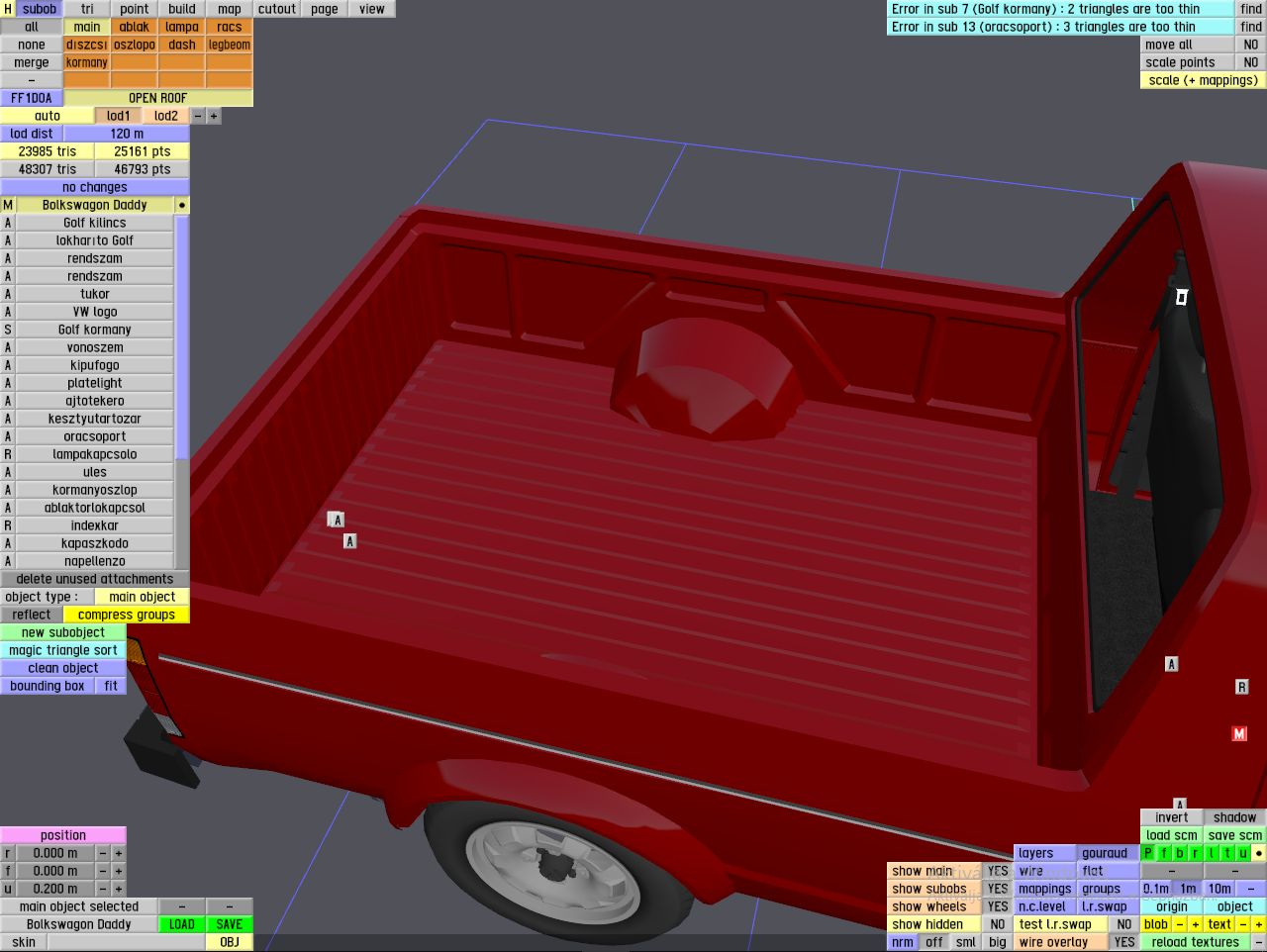Select the 10m step size
This screenshot has height=952, width=1267.
(x=1219, y=889)
